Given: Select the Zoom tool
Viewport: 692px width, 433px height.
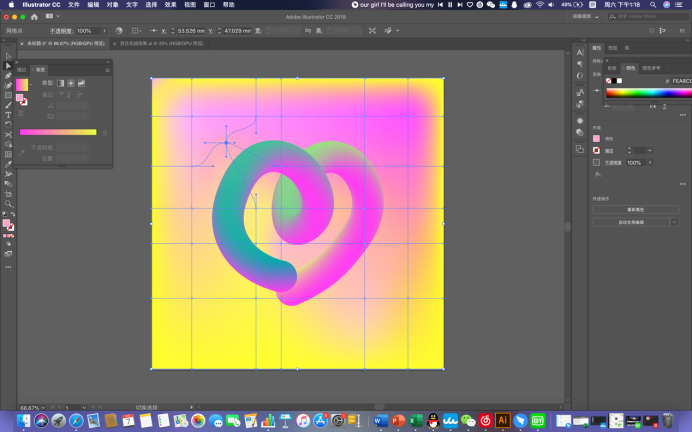Looking at the screenshot, I should (x=8, y=204).
